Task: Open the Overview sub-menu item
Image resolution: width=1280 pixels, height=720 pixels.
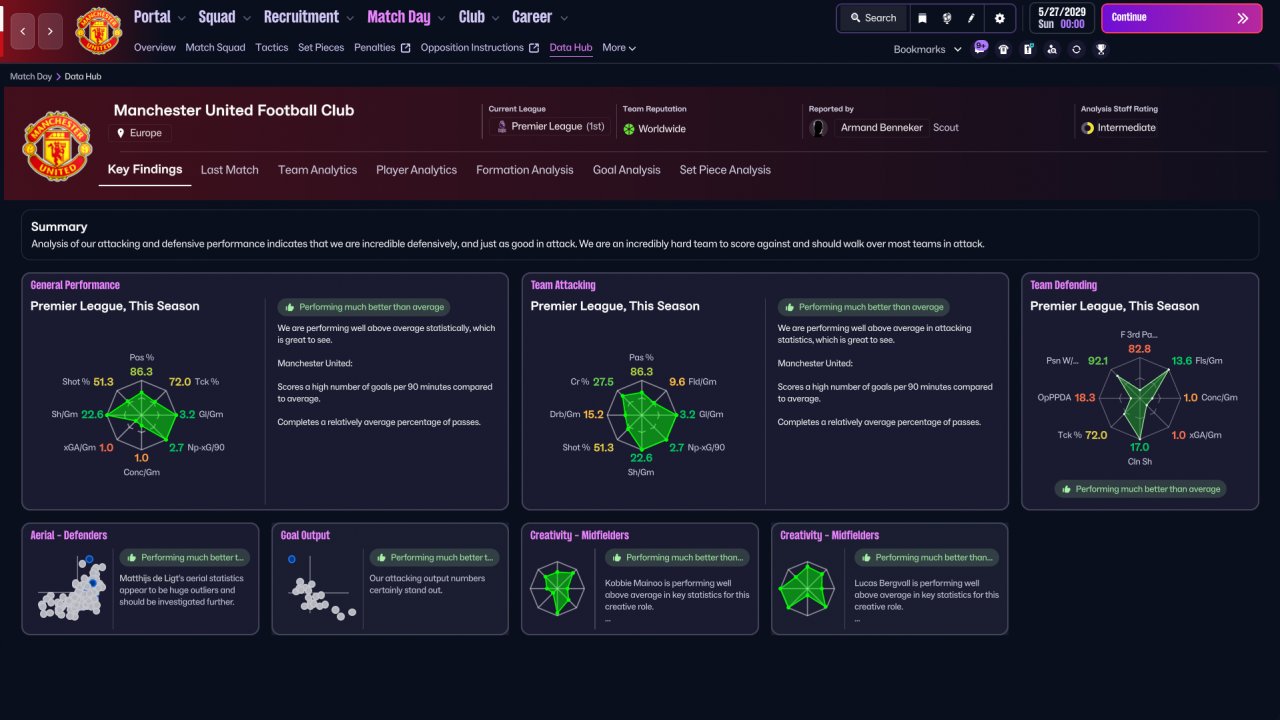Action: [x=154, y=47]
